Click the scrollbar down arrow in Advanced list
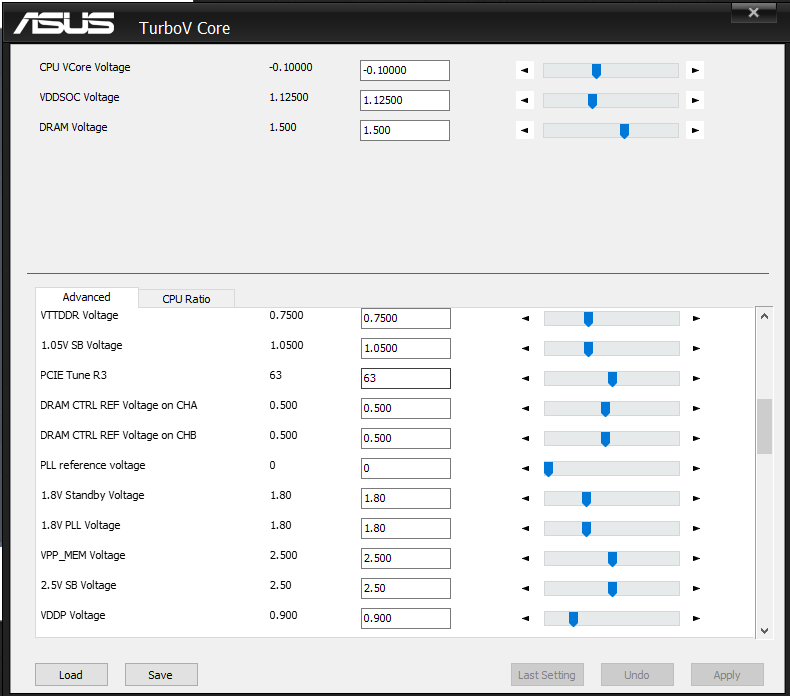This screenshot has height=696, width=790. [764, 631]
